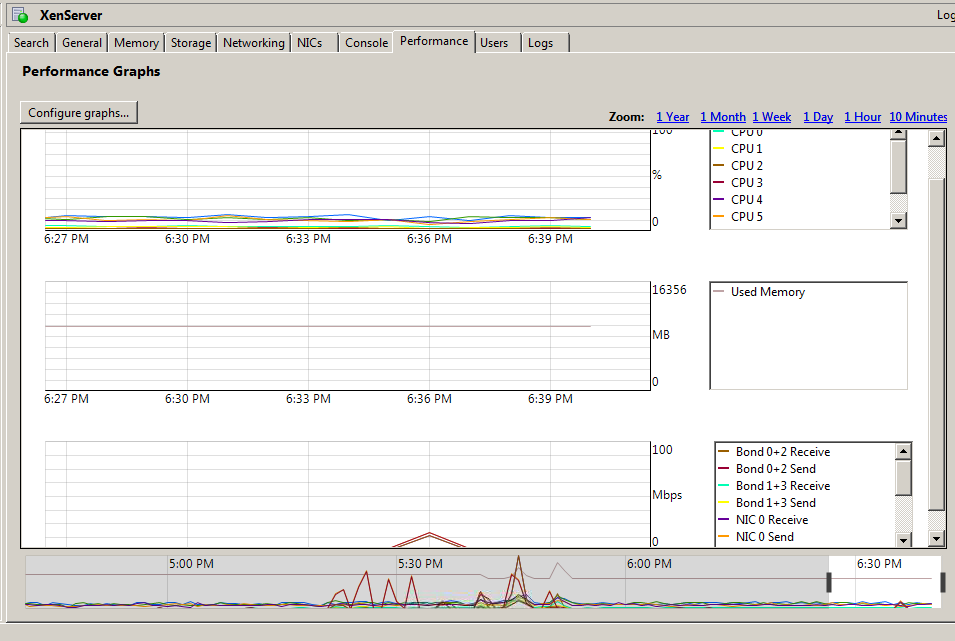This screenshot has width=955, height=641.
Task: Open the Console tab
Action: (366, 43)
